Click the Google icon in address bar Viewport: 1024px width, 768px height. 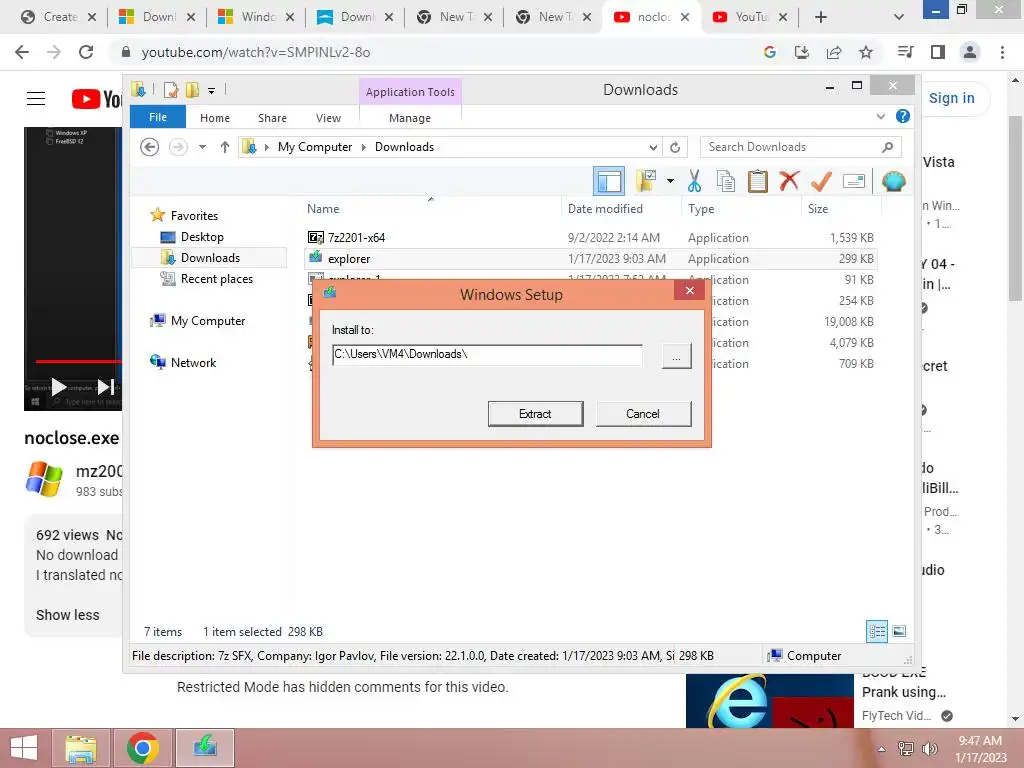pos(770,52)
